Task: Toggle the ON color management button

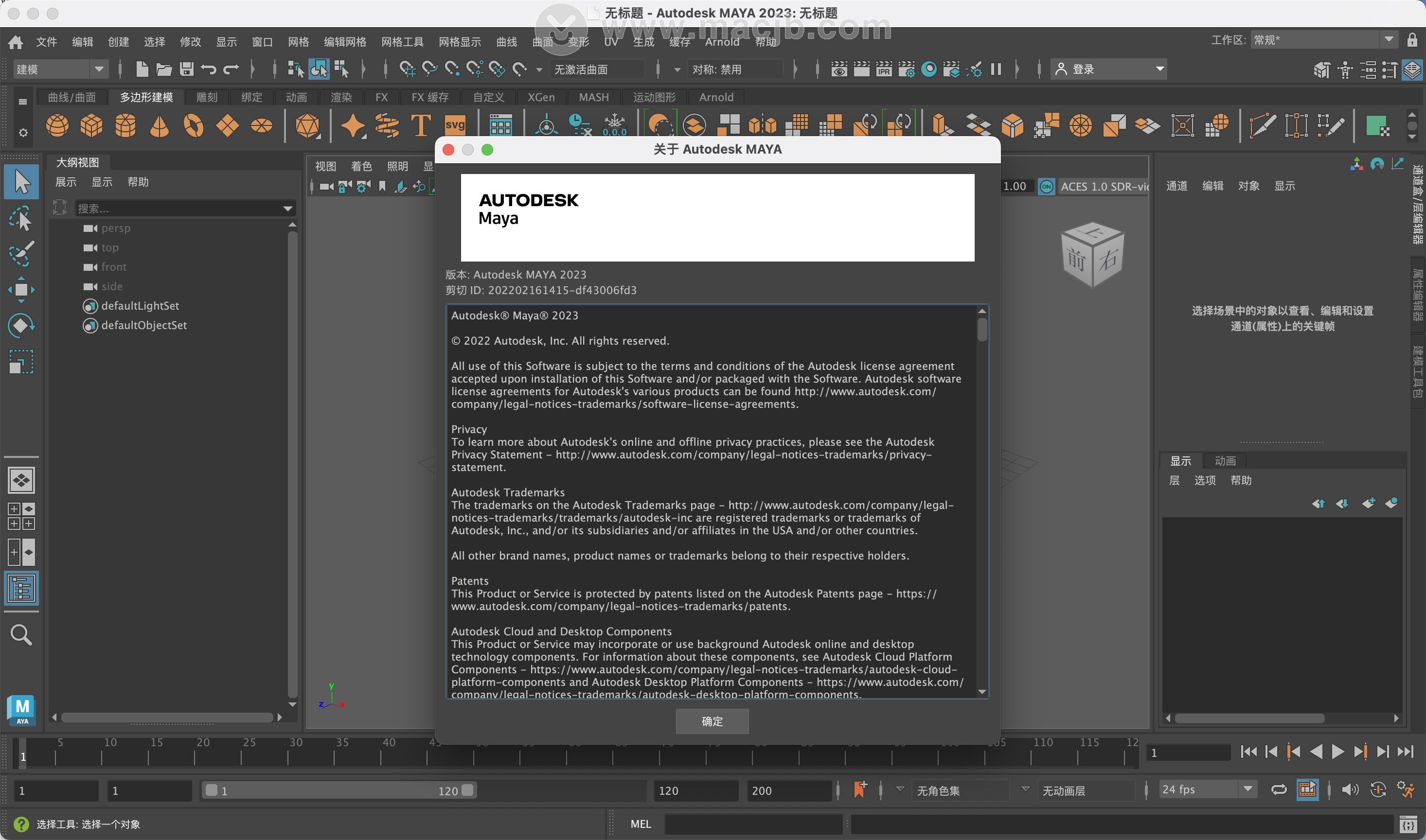Action: pos(1046,186)
